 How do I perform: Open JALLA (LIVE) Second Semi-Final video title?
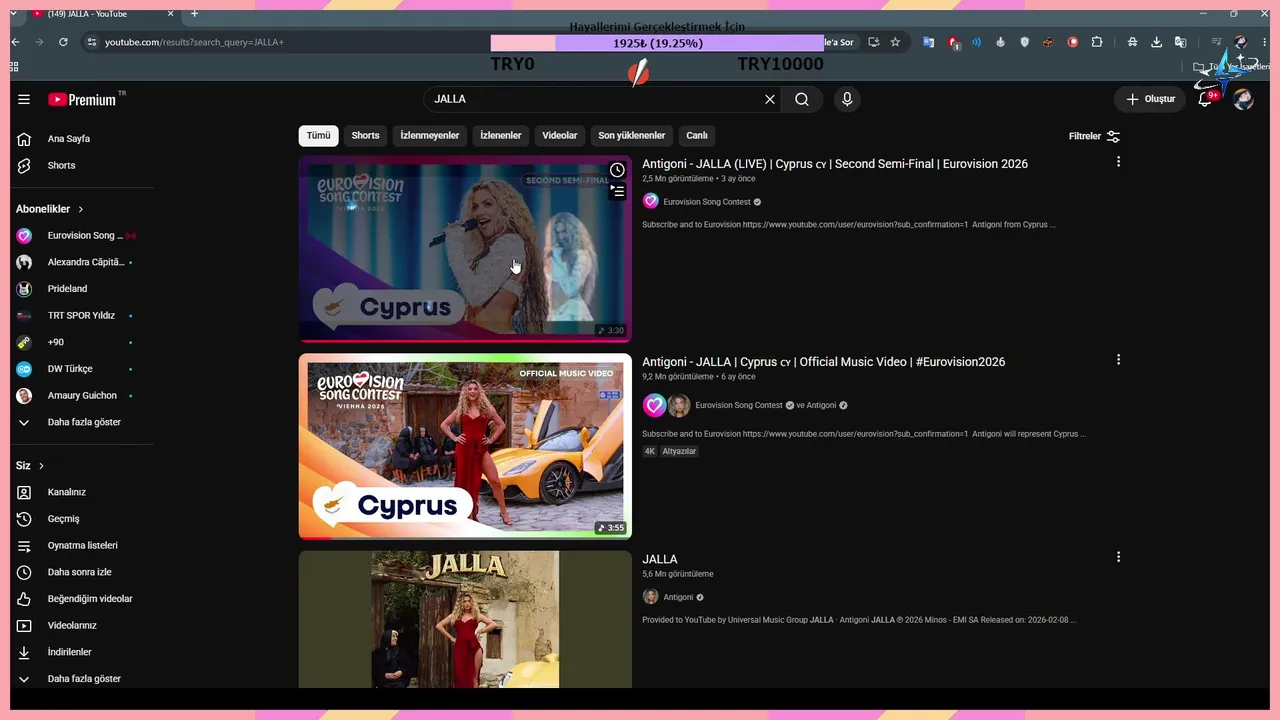click(x=835, y=164)
